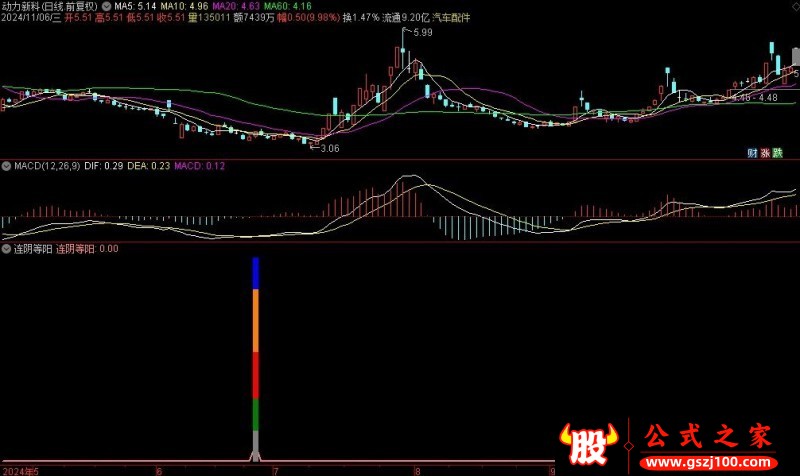Click the month 7 time axis marker
Screen dimensions: 800x476
point(276,471)
